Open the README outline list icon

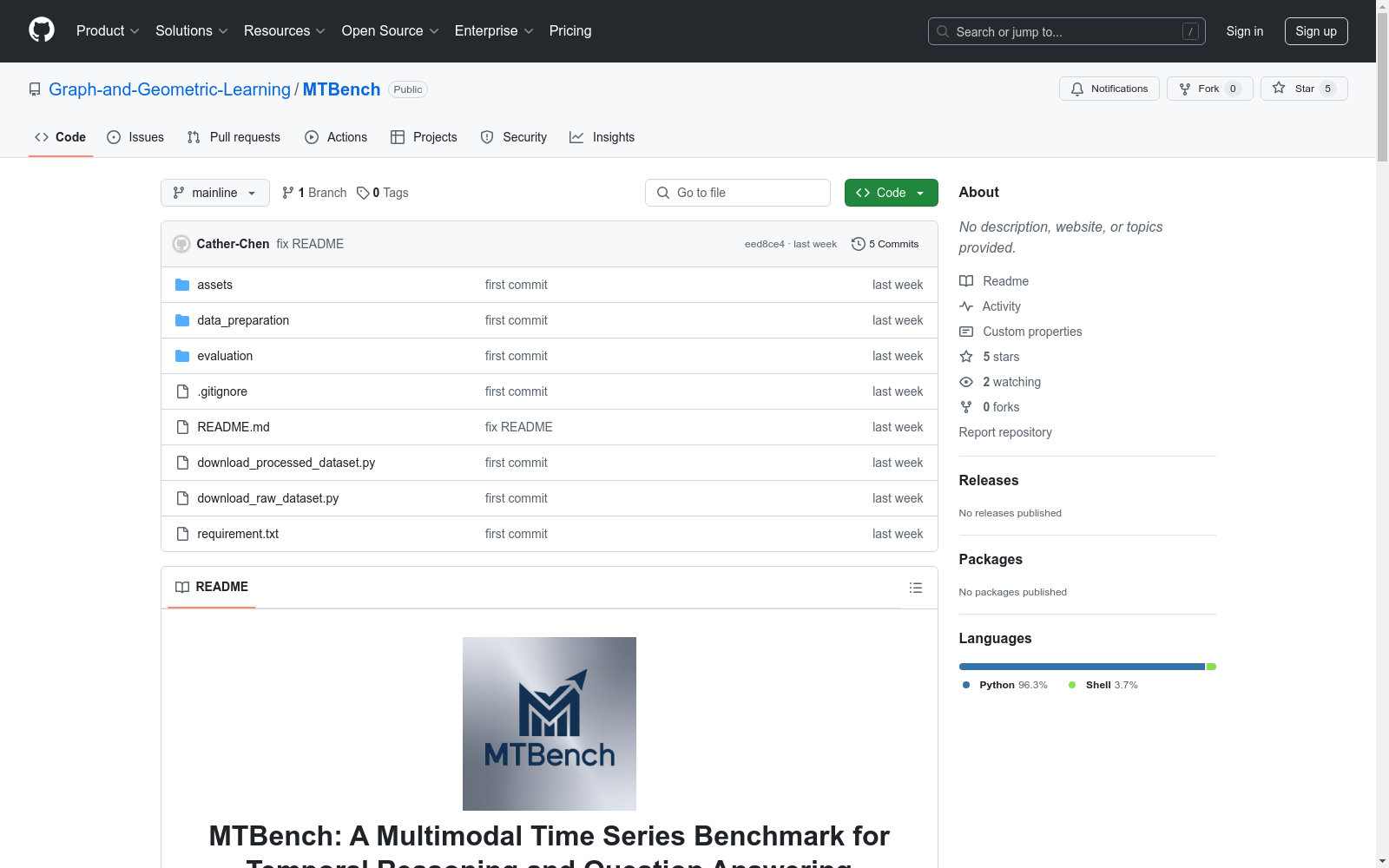pos(916,588)
